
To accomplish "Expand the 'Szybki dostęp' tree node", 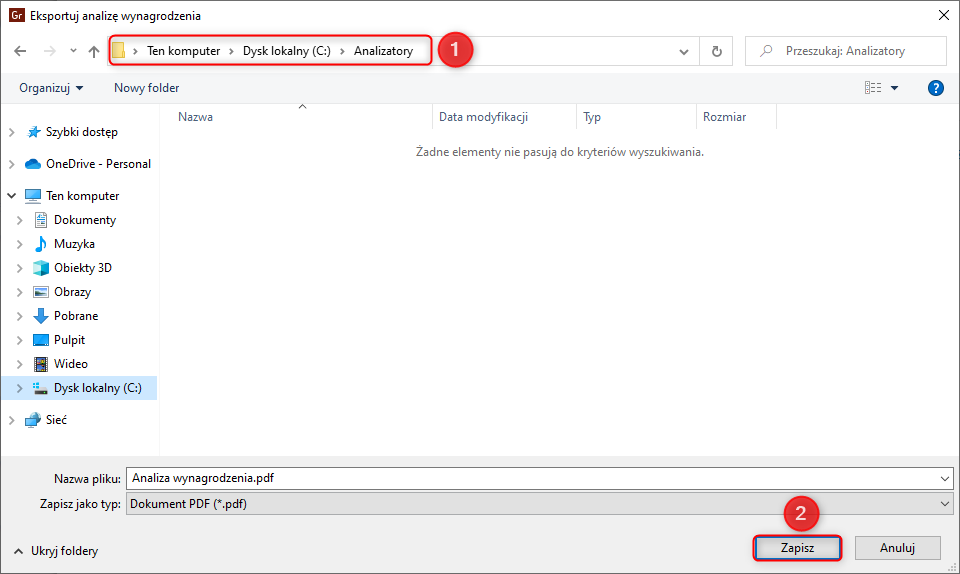I will [x=12, y=132].
